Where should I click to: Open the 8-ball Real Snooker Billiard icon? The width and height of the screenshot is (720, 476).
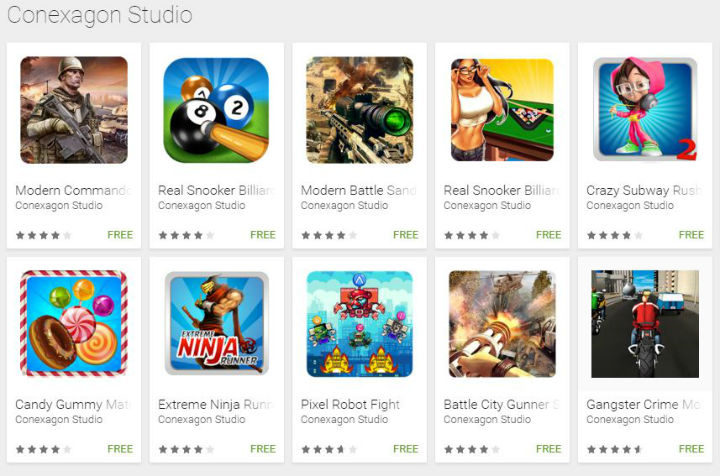pos(216,110)
